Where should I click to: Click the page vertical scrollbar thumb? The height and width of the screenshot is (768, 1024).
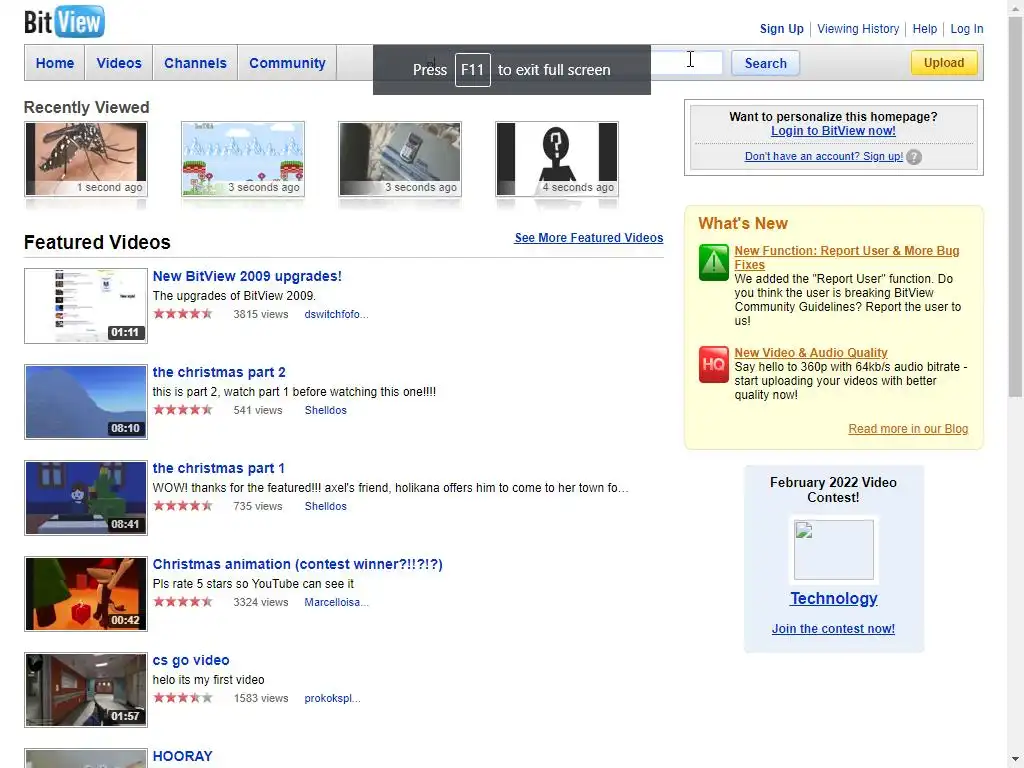pos(1016,206)
